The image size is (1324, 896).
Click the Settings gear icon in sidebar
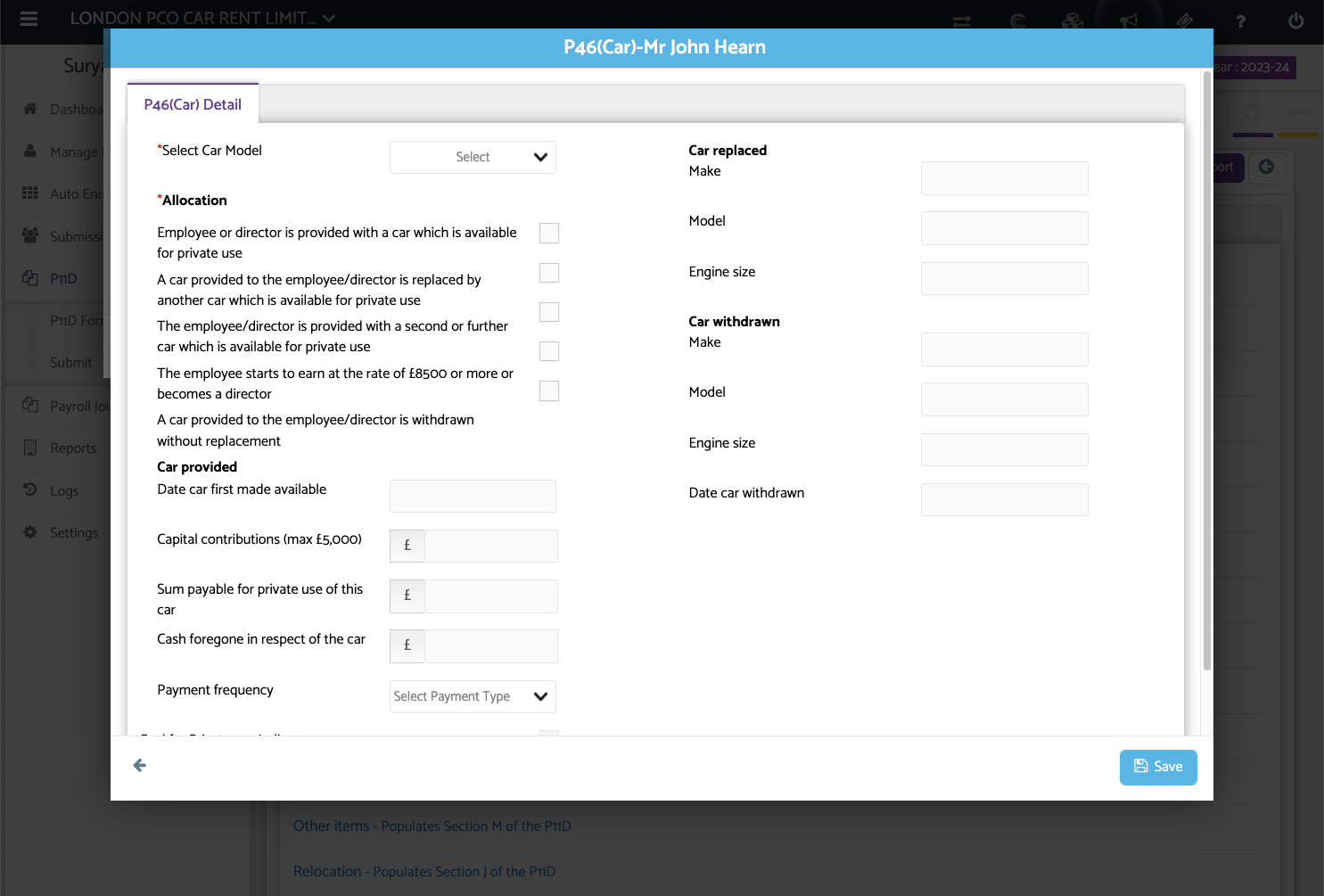coord(30,532)
